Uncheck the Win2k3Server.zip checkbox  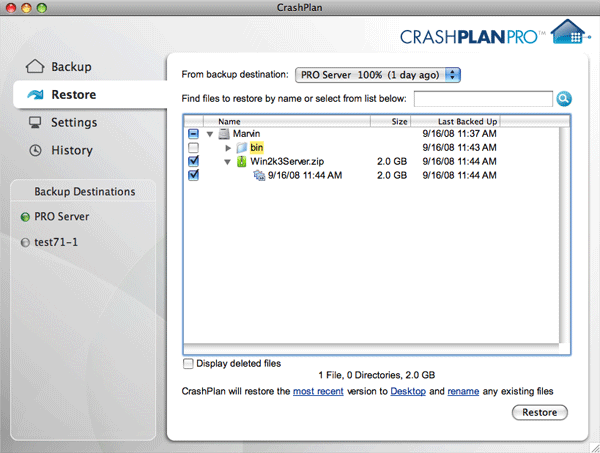193,161
